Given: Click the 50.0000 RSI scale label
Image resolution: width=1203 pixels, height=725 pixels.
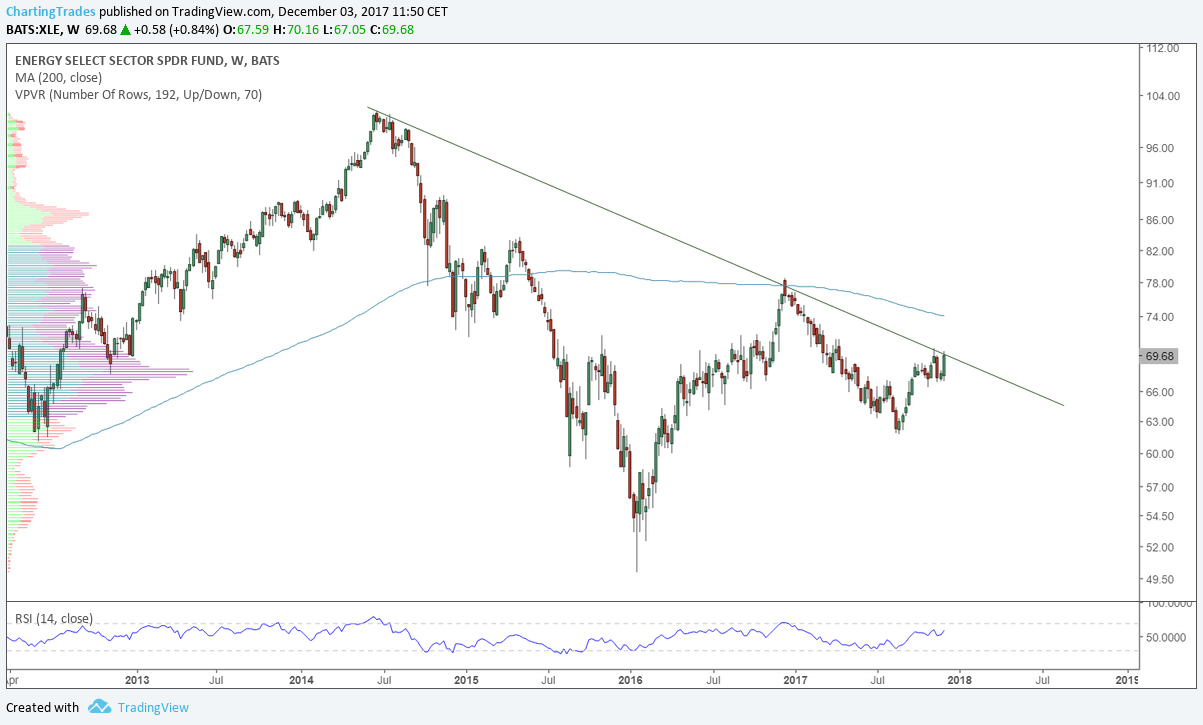Looking at the screenshot, I should click(x=1167, y=637).
